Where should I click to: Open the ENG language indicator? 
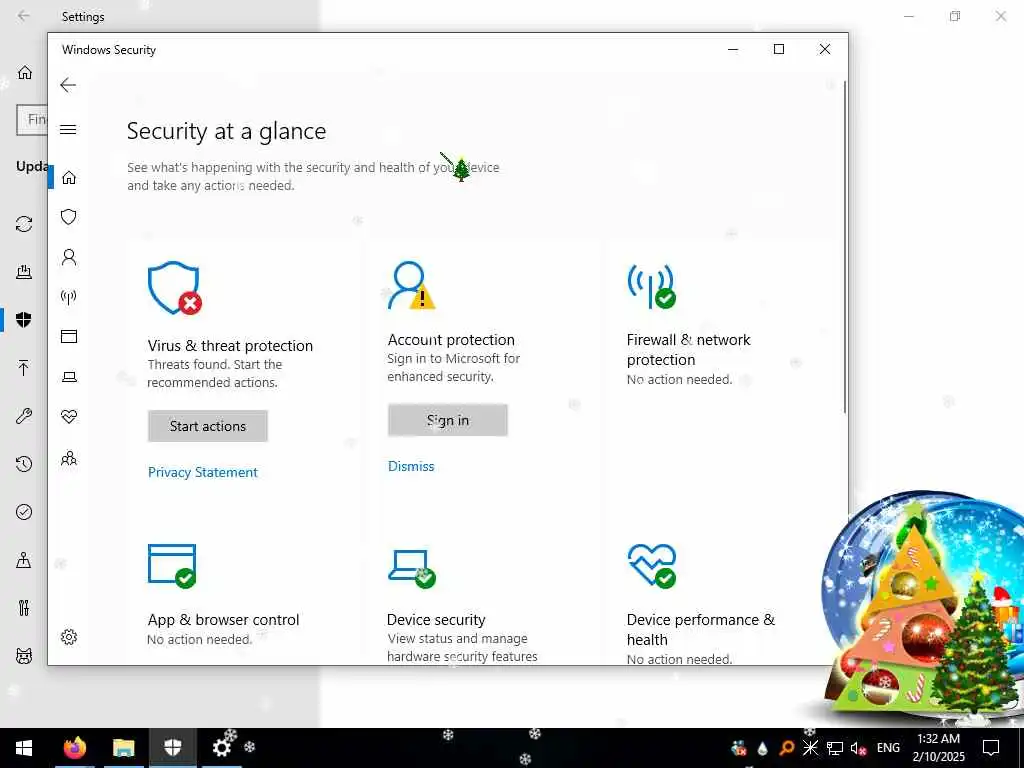(x=888, y=748)
